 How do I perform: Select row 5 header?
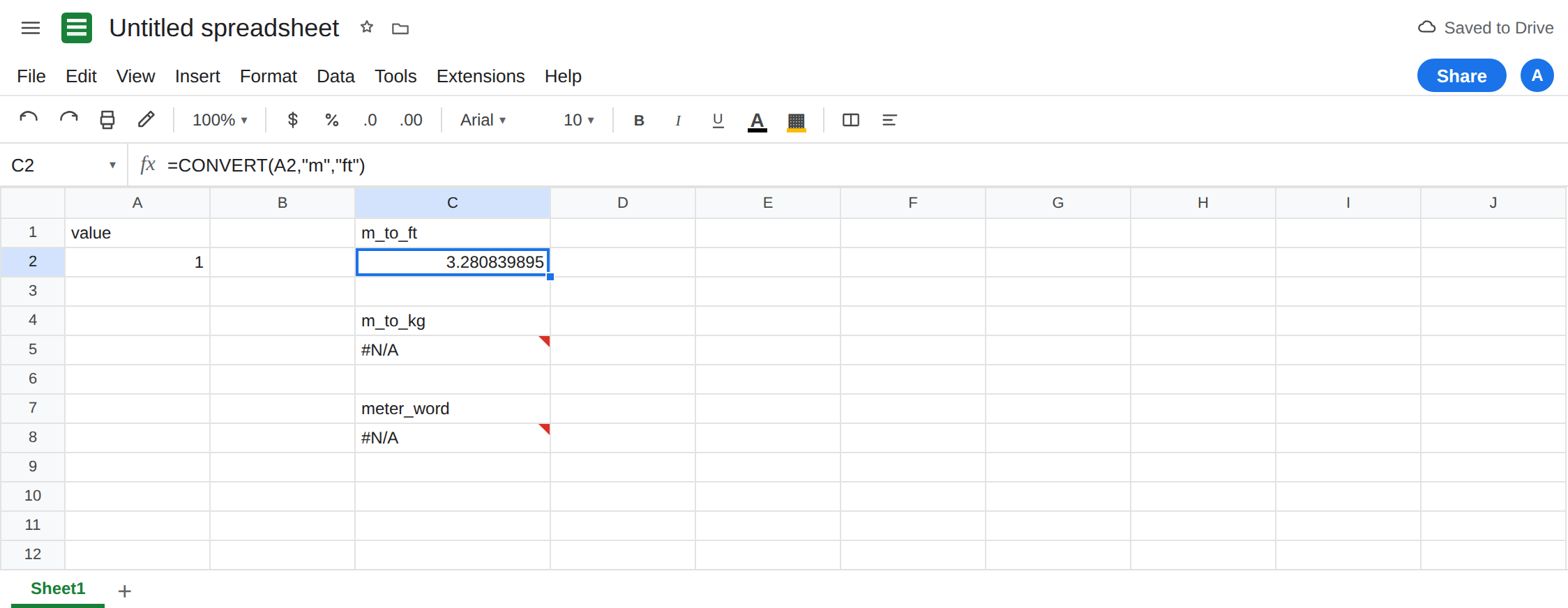pyautogui.click(x=33, y=350)
